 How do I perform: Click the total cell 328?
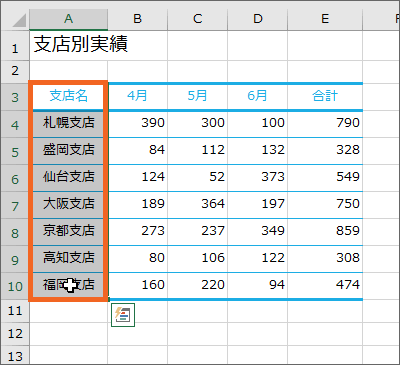pyautogui.click(x=325, y=151)
